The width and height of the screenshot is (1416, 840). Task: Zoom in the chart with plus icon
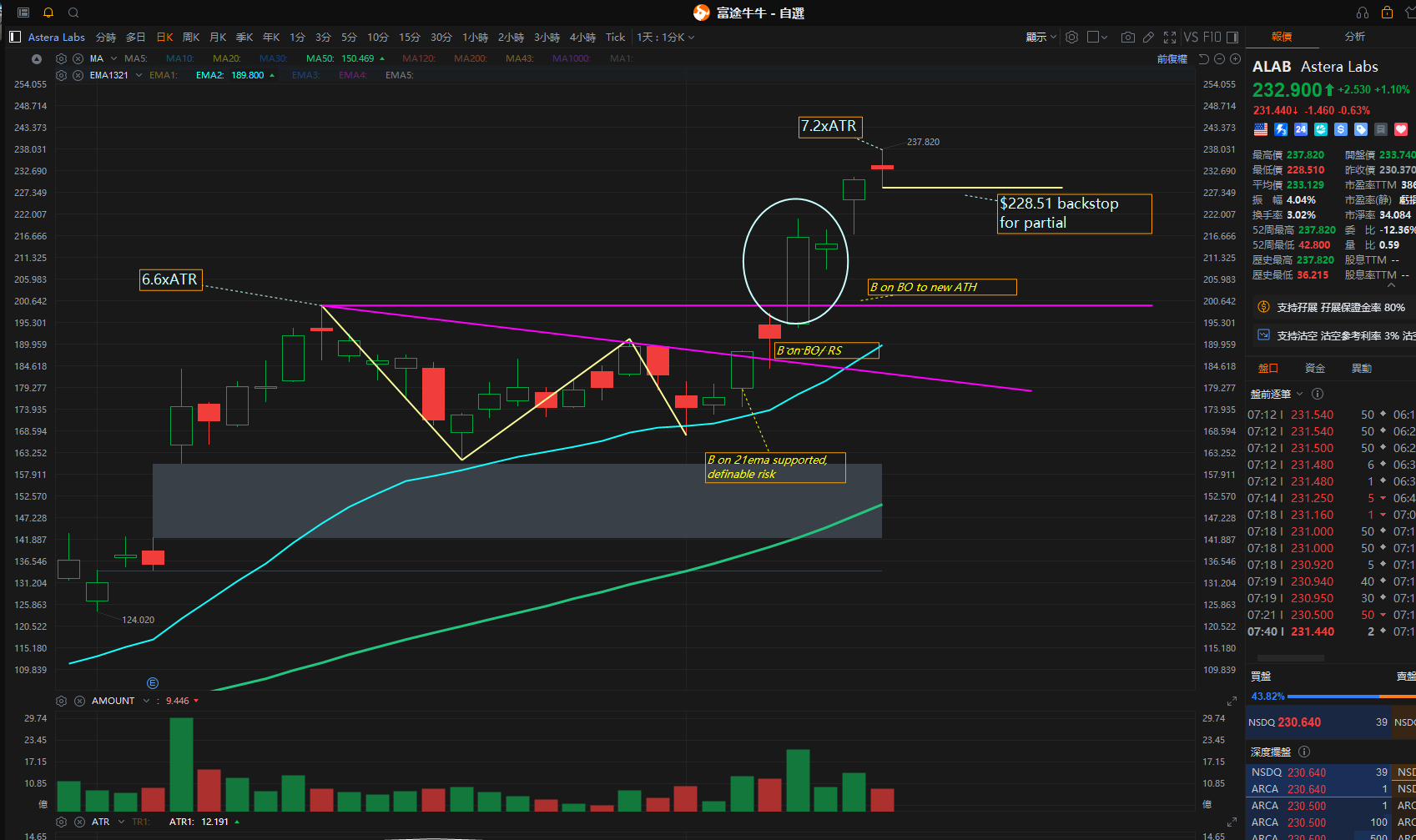pyautogui.click(x=1234, y=58)
